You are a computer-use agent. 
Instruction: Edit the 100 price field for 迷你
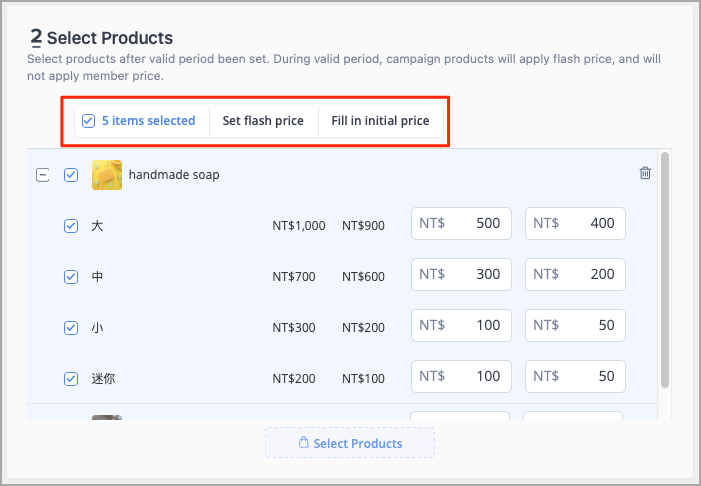[x=461, y=376]
